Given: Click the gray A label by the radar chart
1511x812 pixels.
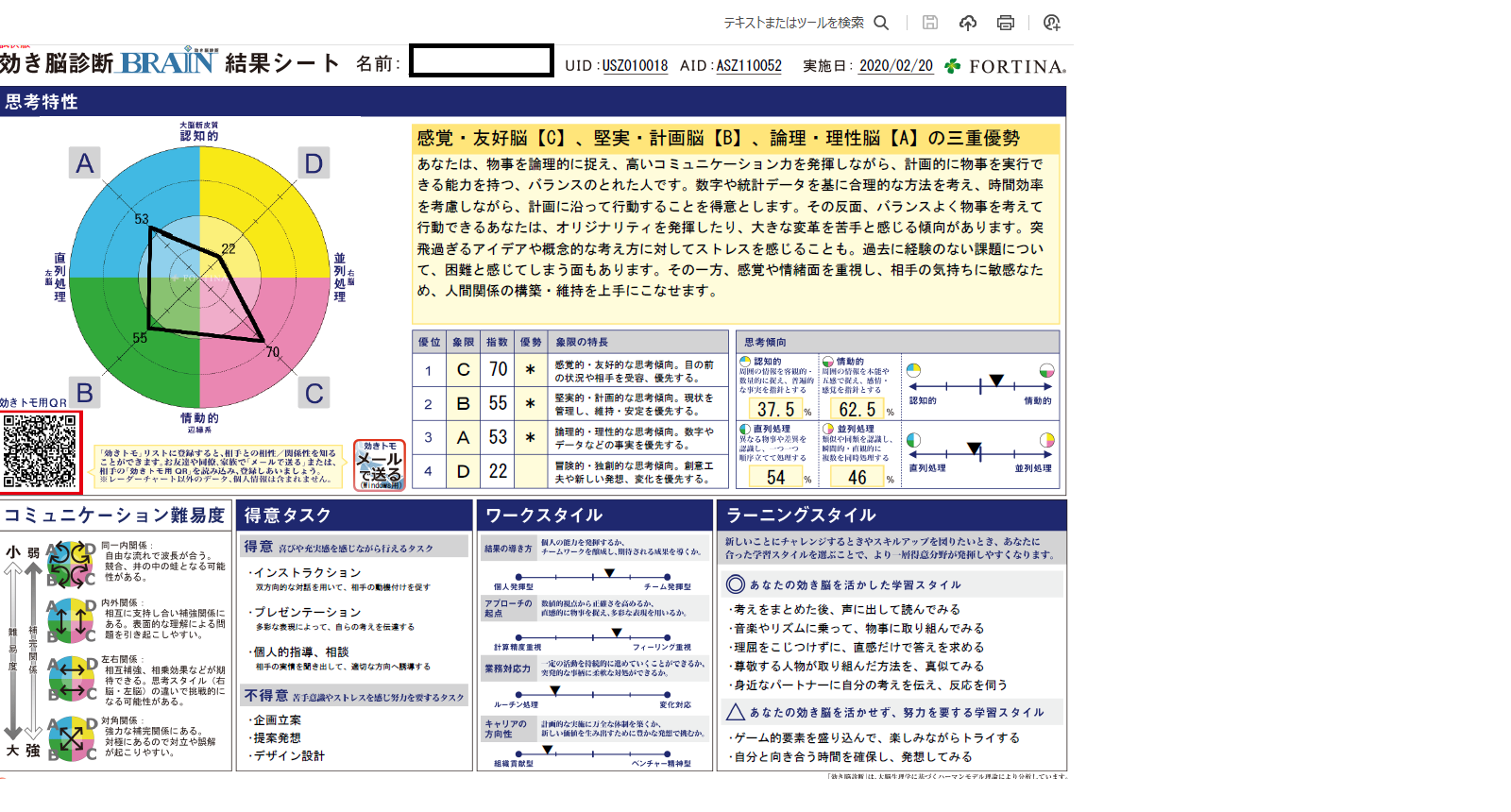Looking at the screenshot, I should [x=85, y=163].
